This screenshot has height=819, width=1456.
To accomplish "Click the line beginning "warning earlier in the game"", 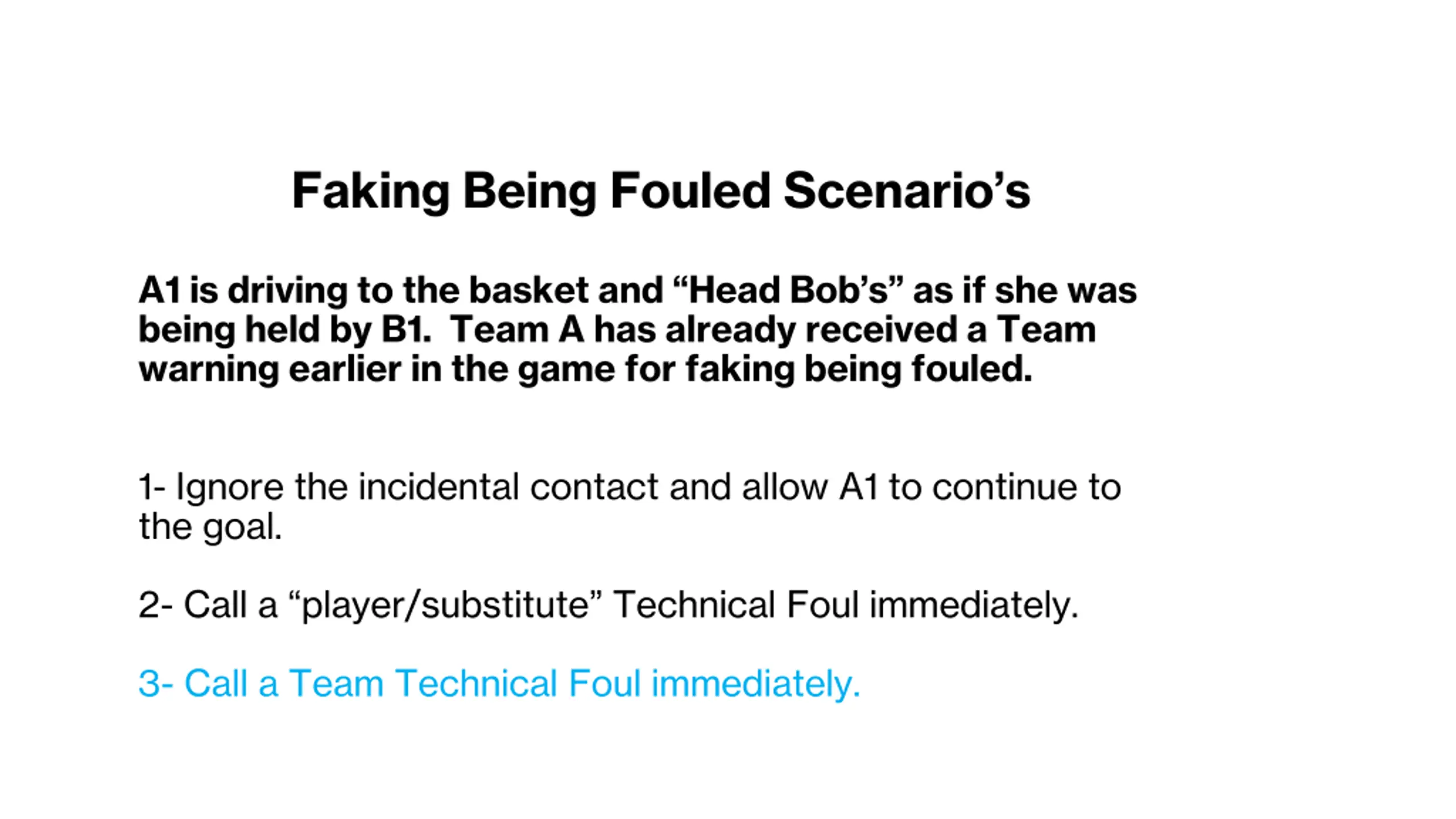I will 585,369.
